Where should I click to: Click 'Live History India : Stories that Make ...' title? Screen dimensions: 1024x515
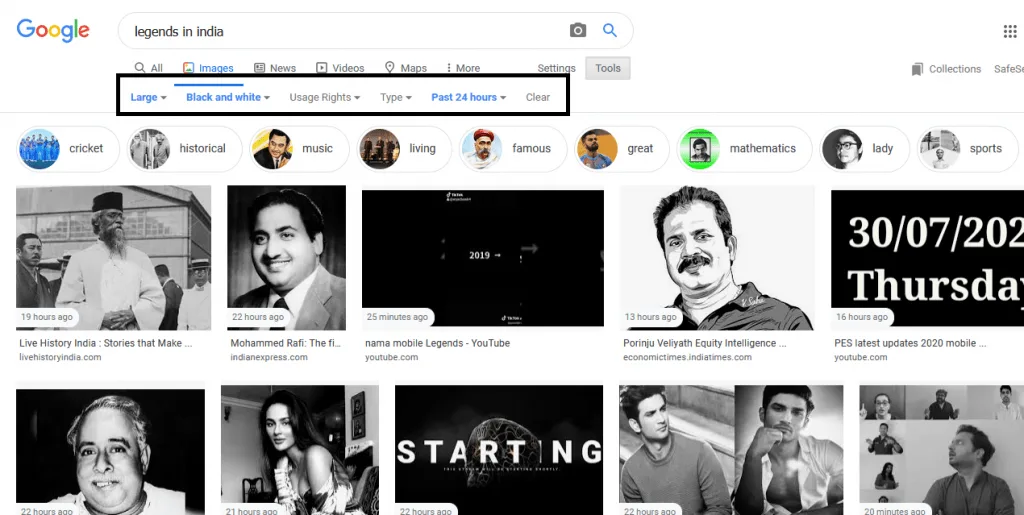click(106, 343)
